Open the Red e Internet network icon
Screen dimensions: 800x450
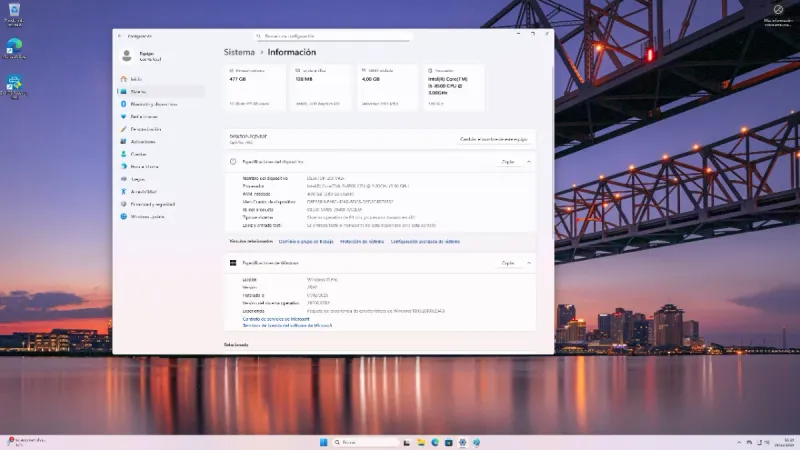click(x=123, y=116)
